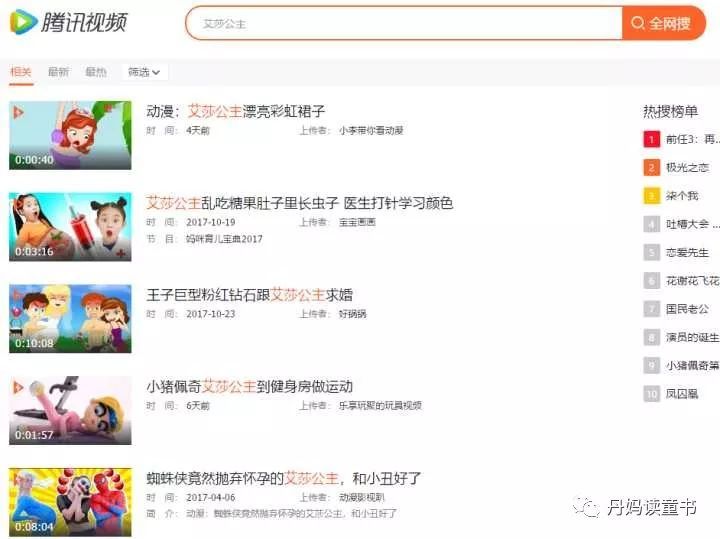Click rank 1 badge in hot search
720x539 pixels.
pyautogui.click(x=651, y=139)
